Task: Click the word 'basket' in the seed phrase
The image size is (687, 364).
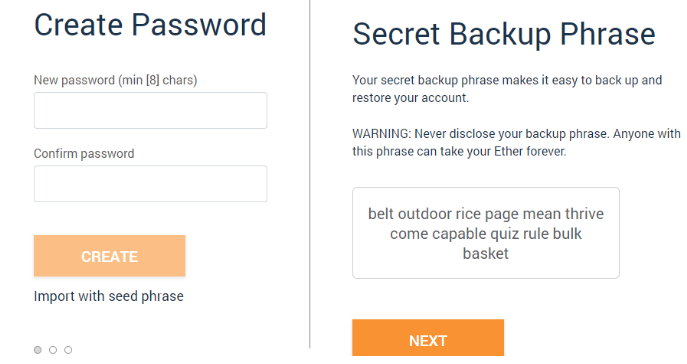Action: tap(485, 254)
